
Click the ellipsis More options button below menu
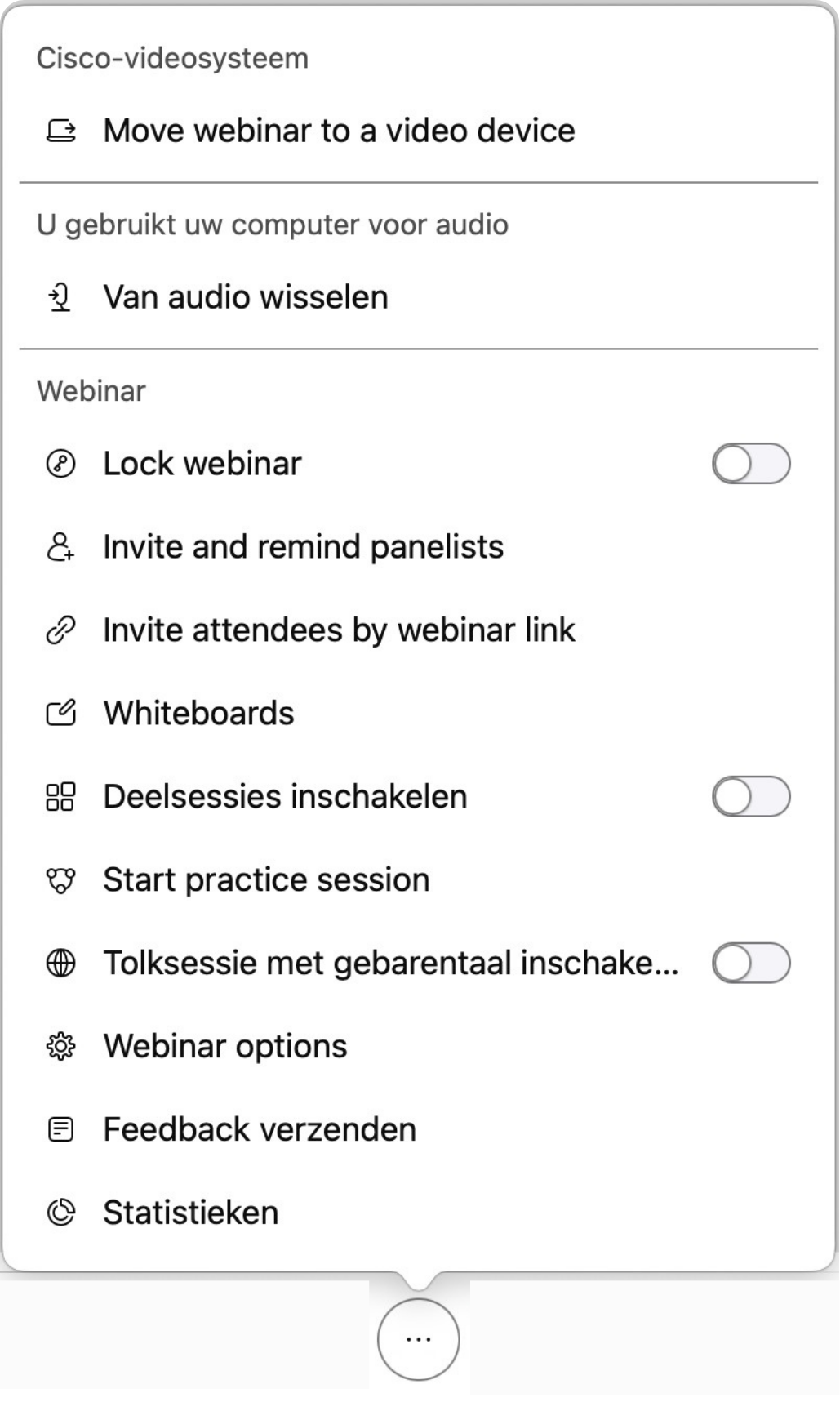pos(419,1339)
